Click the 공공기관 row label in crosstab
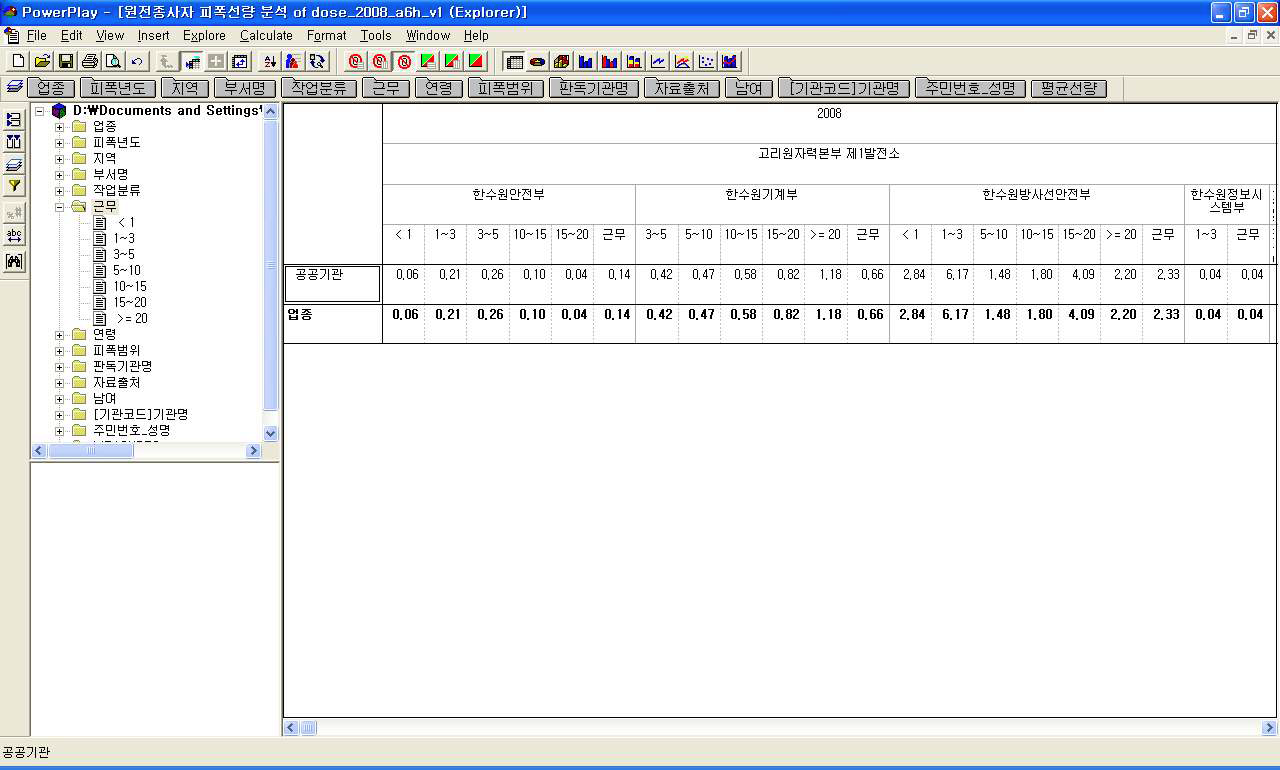 click(332, 283)
